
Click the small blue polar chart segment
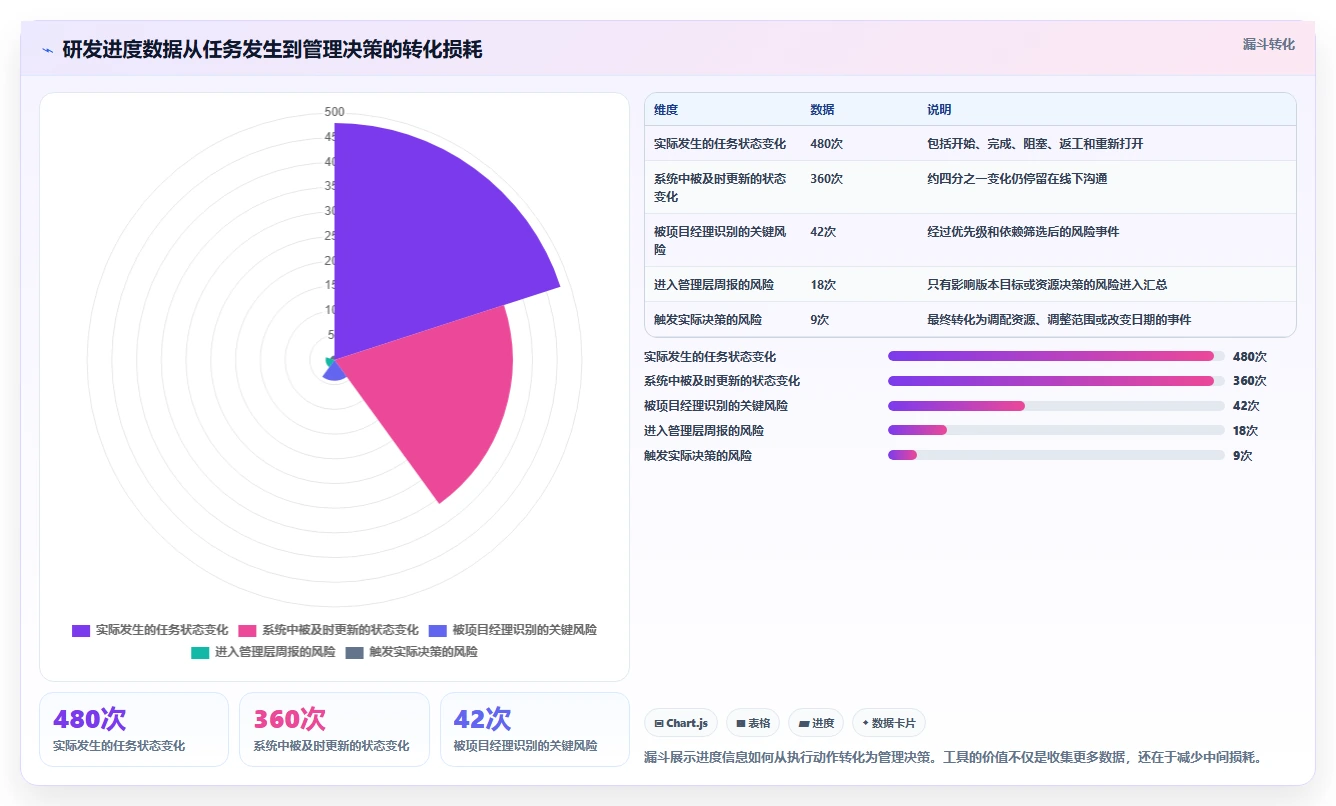click(x=335, y=370)
